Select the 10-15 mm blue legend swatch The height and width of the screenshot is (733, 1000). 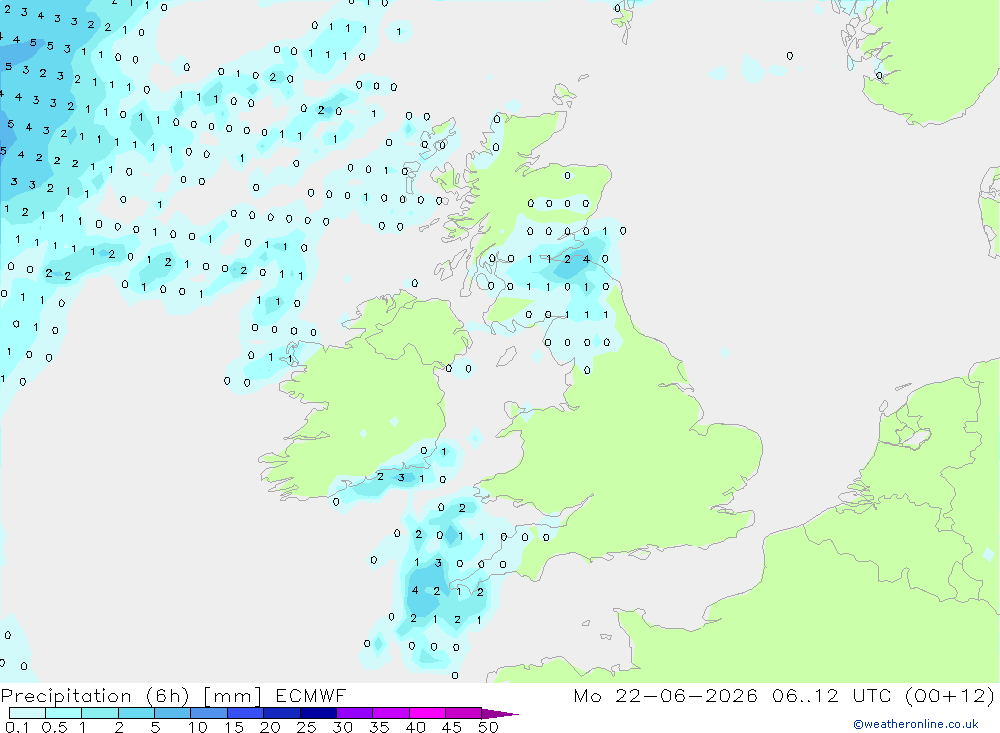point(209,713)
